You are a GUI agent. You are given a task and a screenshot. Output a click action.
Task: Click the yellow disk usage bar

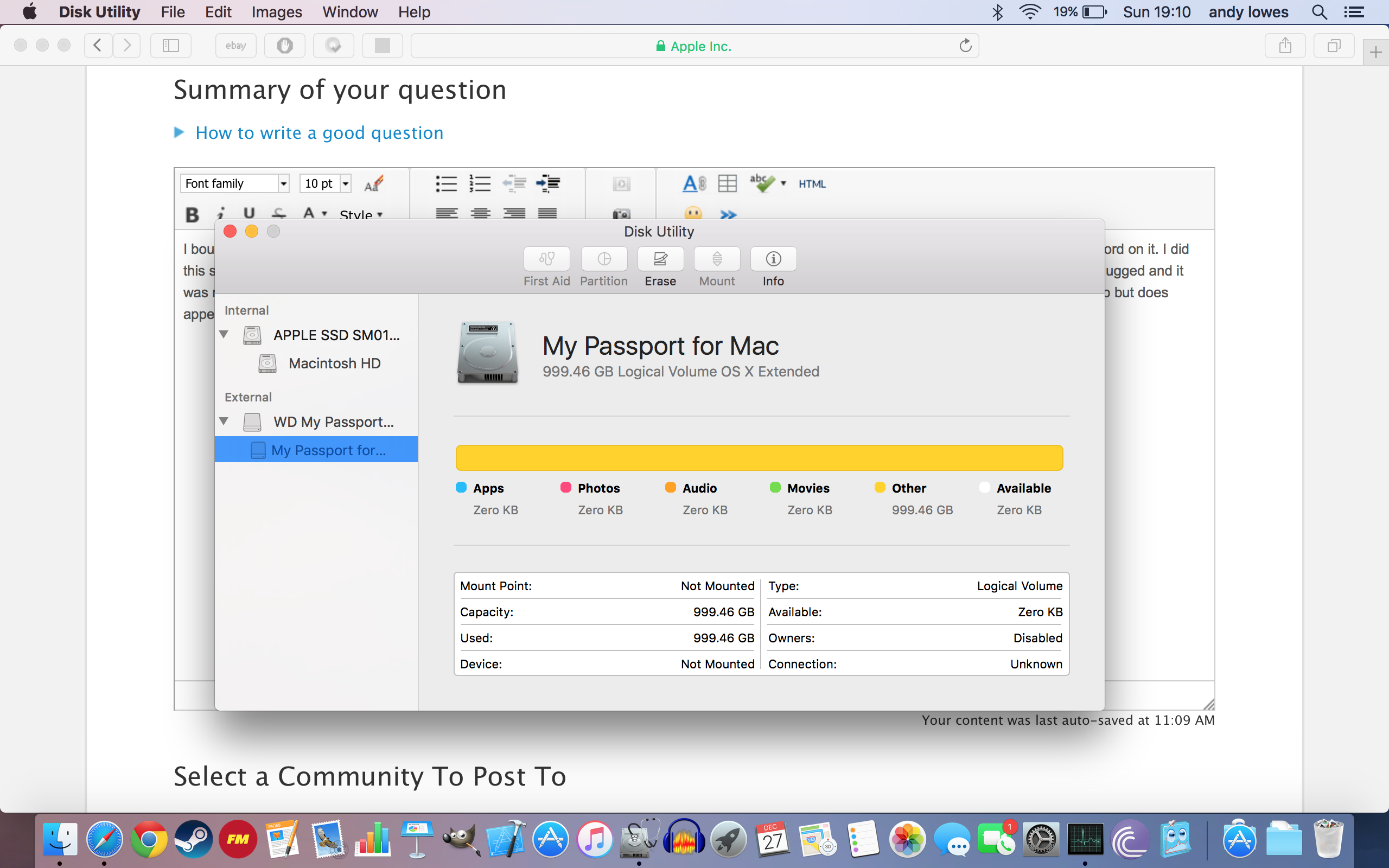759,457
